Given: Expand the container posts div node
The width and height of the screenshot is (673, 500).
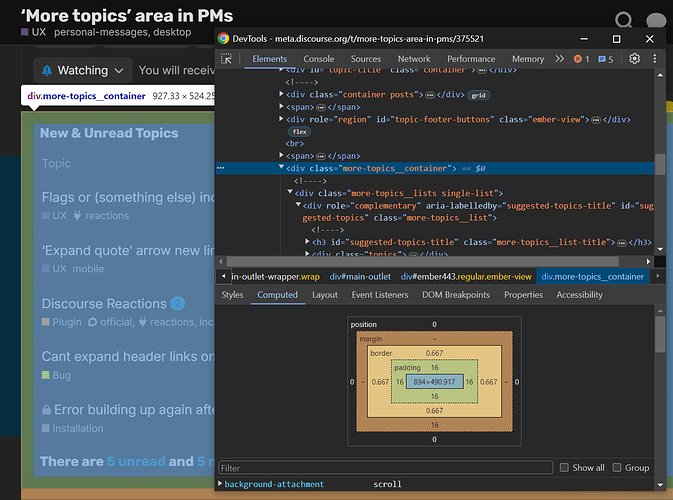Looking at the screenshot, I should point(282,94).
